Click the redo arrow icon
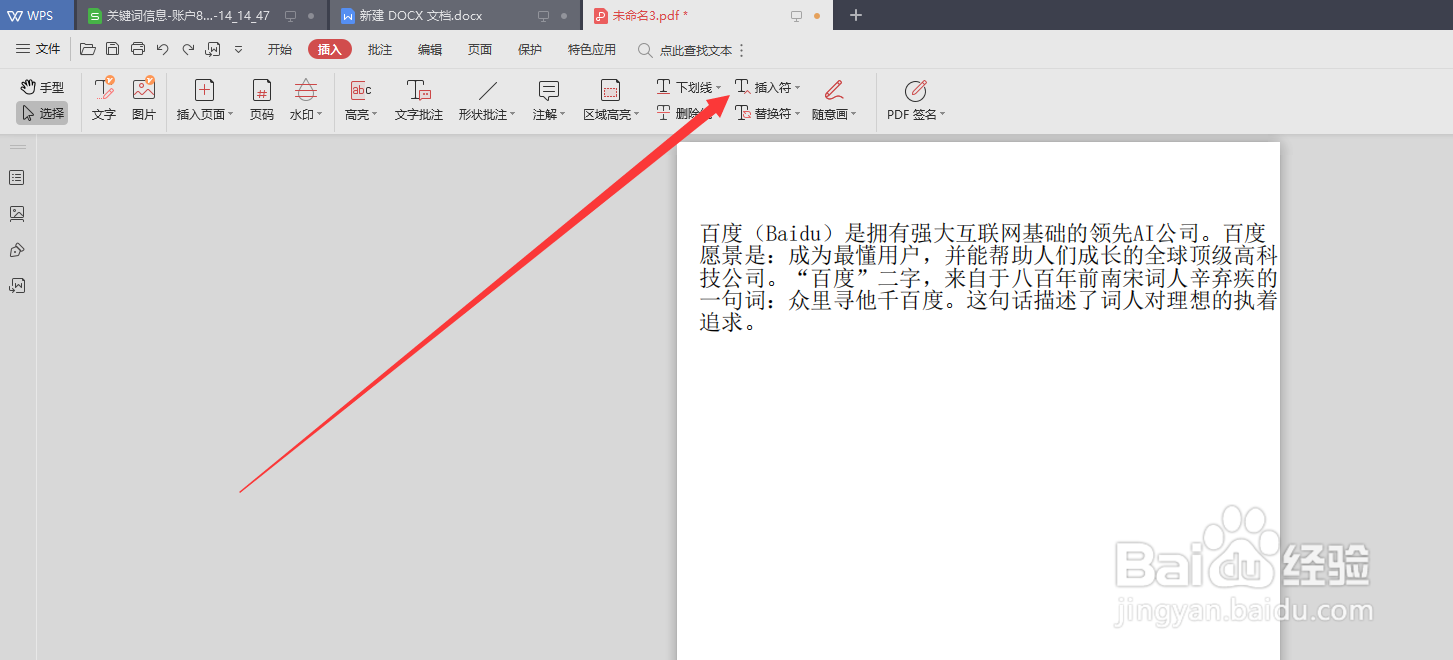This screenshot has height=660, width=1453. point(188,49)
